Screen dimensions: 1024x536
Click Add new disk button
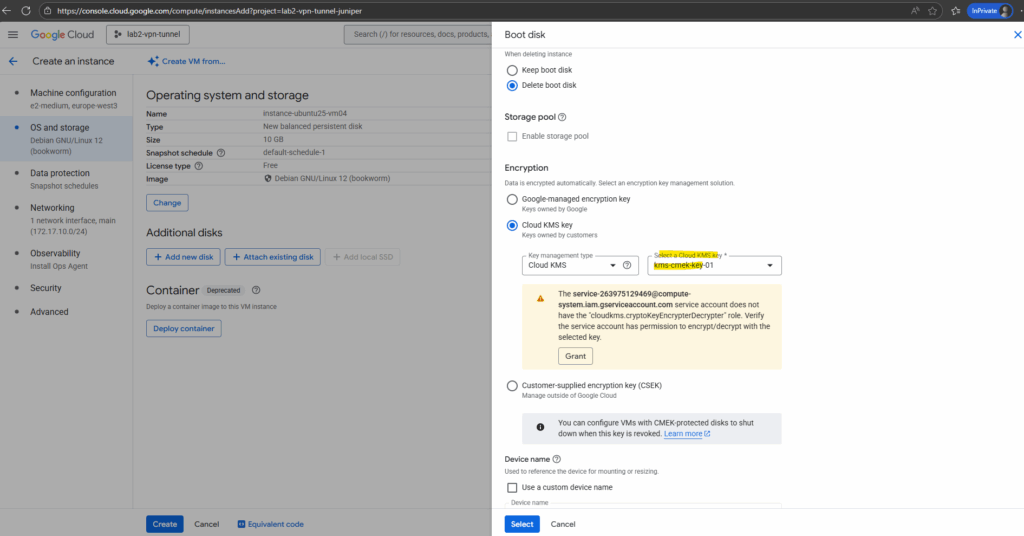tap(184, 257)
